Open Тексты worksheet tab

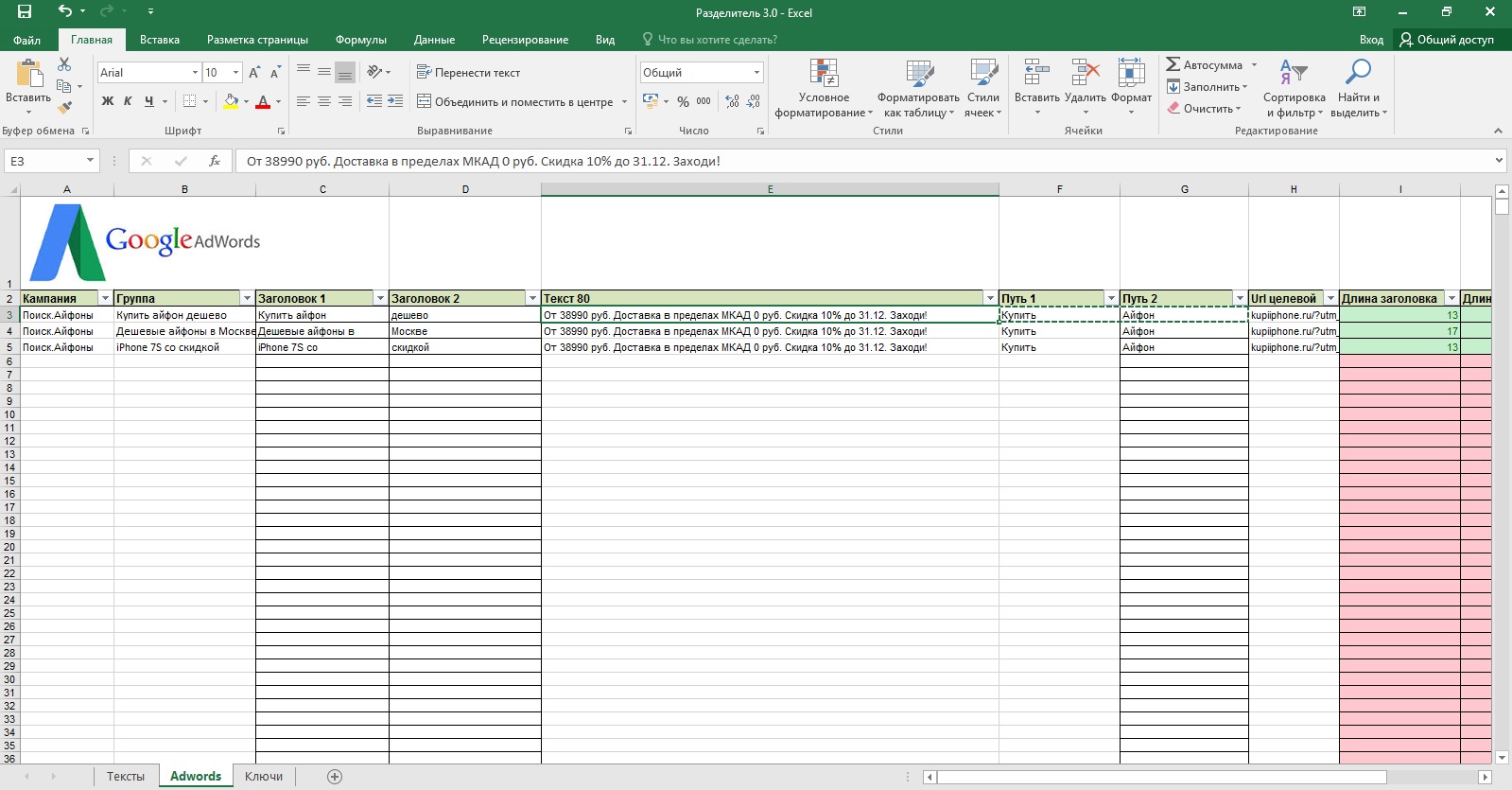126,777
